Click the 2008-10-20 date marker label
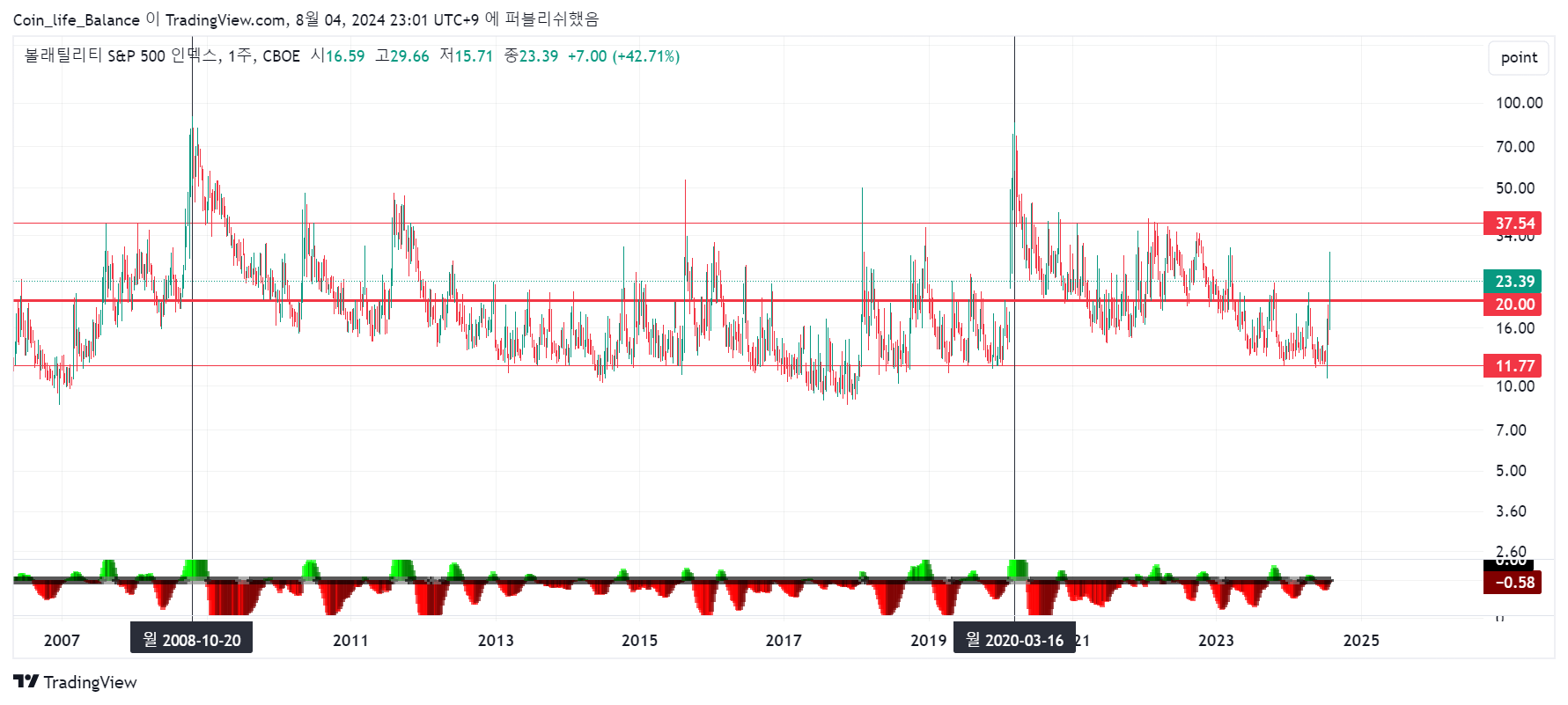The image size is (1568, 705). coord(192,640)
